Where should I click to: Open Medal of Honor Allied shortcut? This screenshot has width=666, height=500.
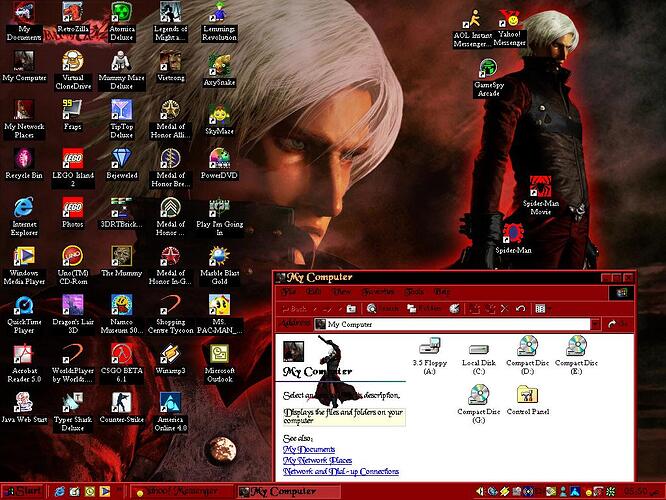pos(171,119)
